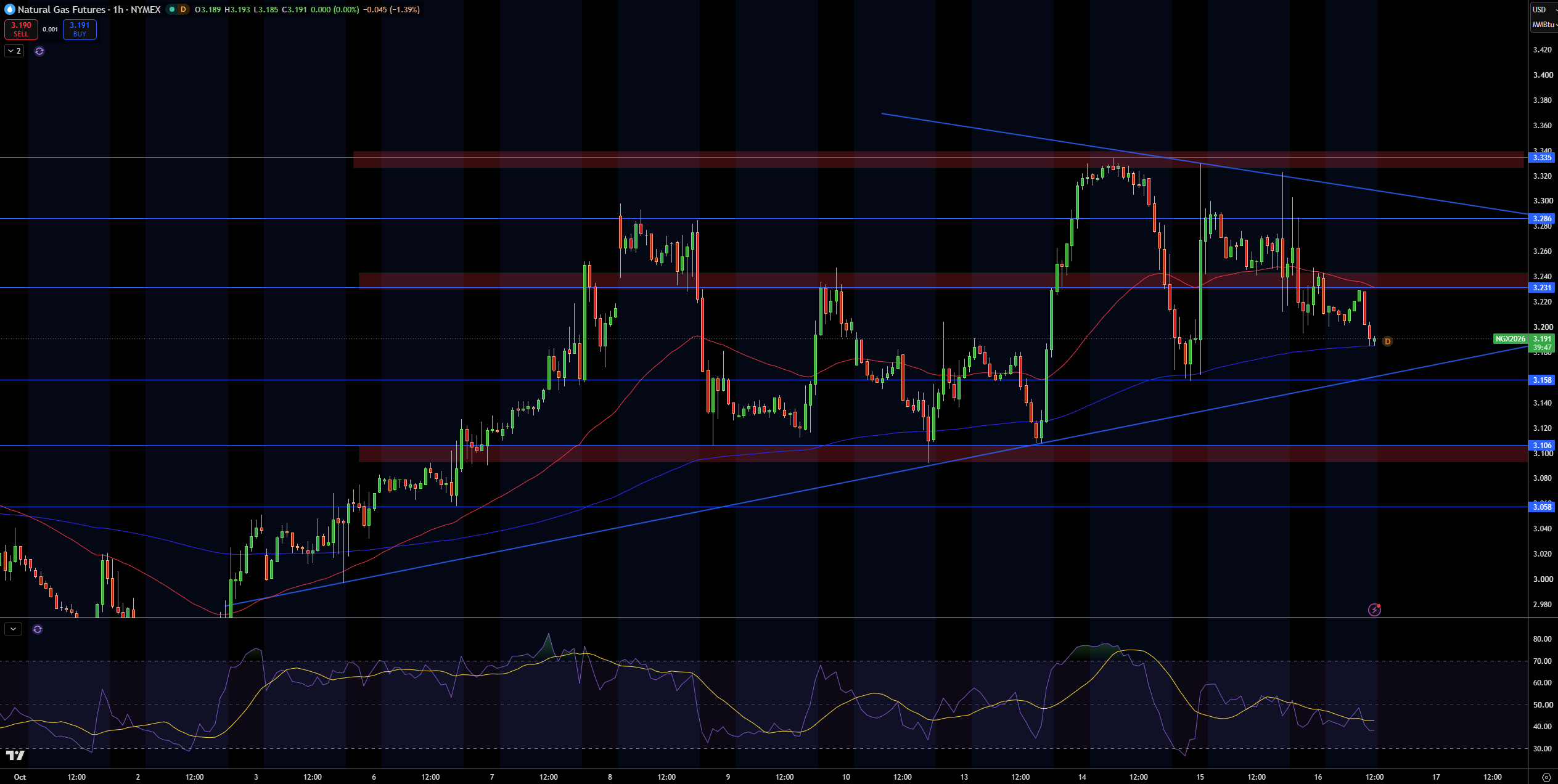
Task: Select the 3.058 horizontal line price label
Action: (1542, 507)
